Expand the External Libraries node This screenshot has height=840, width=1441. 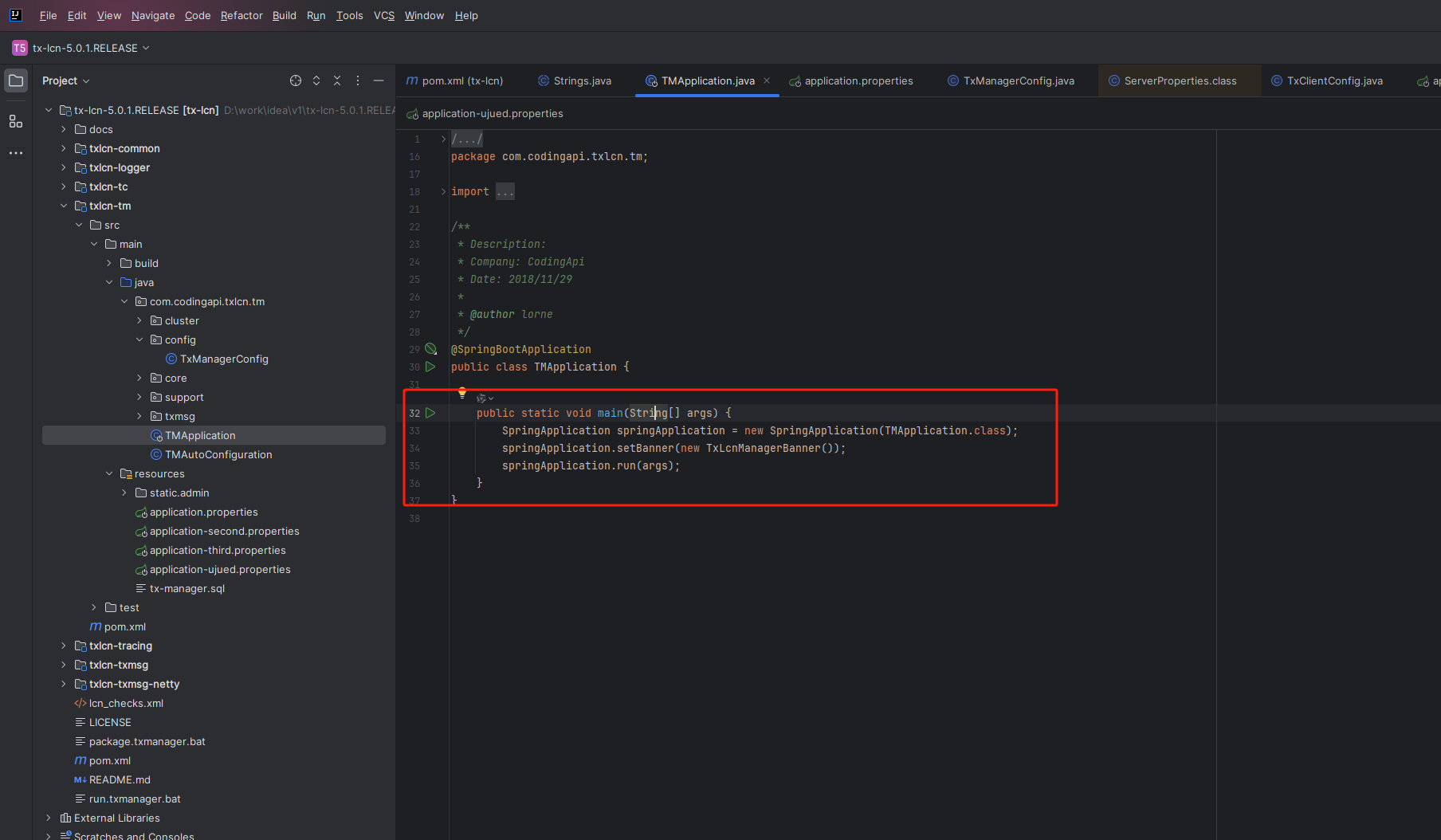(x=49, y=818)
